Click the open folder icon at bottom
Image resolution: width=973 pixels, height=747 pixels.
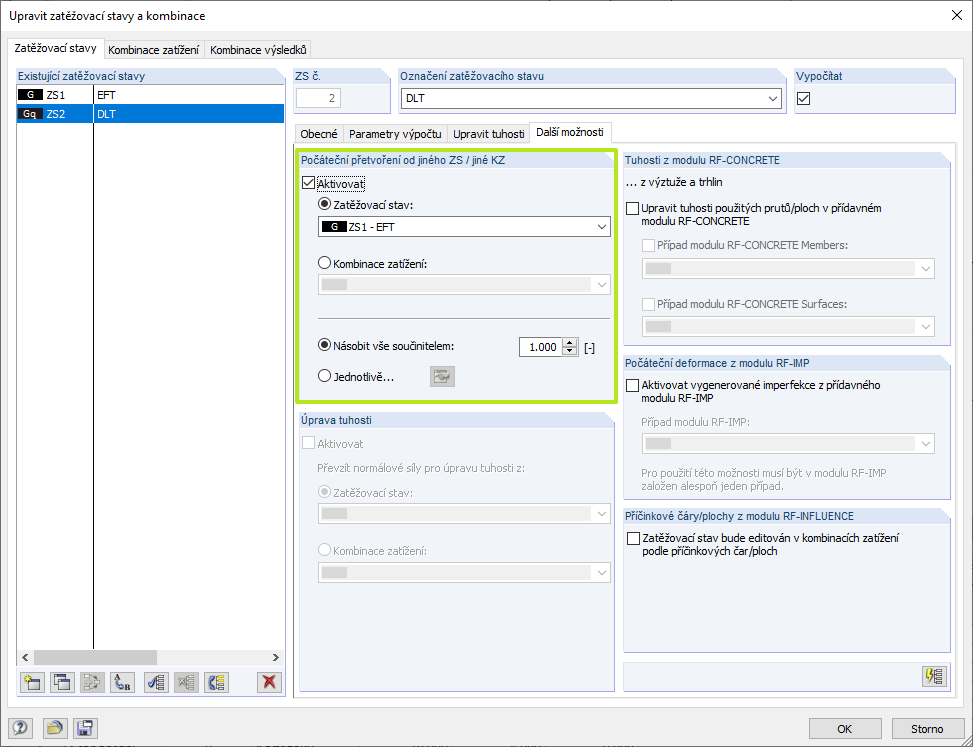[55, 728]
